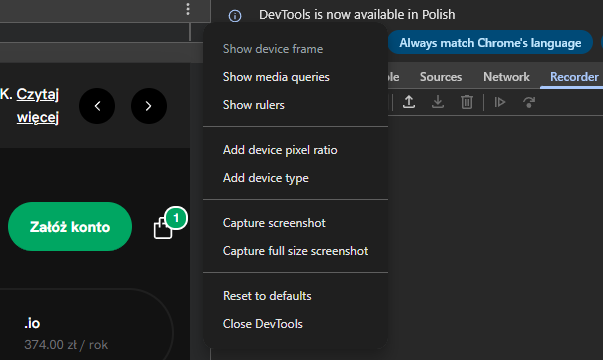This screenshot has width=603, height=360.
Task: Open the device toolbar three-dot menu
Action: [x=188, y=9]
